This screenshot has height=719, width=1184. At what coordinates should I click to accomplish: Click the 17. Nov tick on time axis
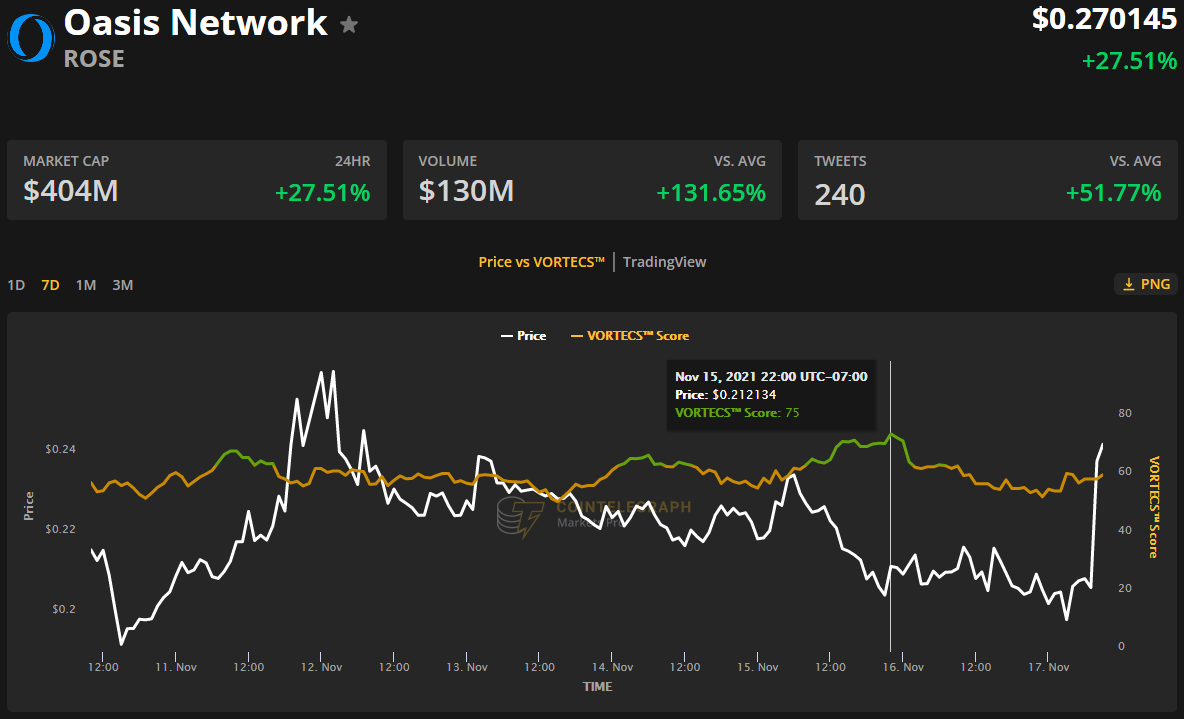tap(1049, 667)
